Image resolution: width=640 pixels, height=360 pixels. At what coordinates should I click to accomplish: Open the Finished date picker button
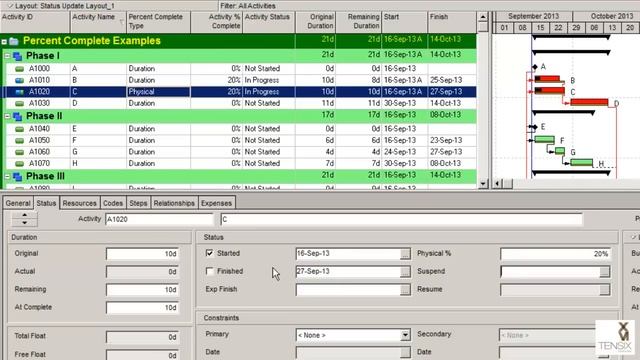405,272
